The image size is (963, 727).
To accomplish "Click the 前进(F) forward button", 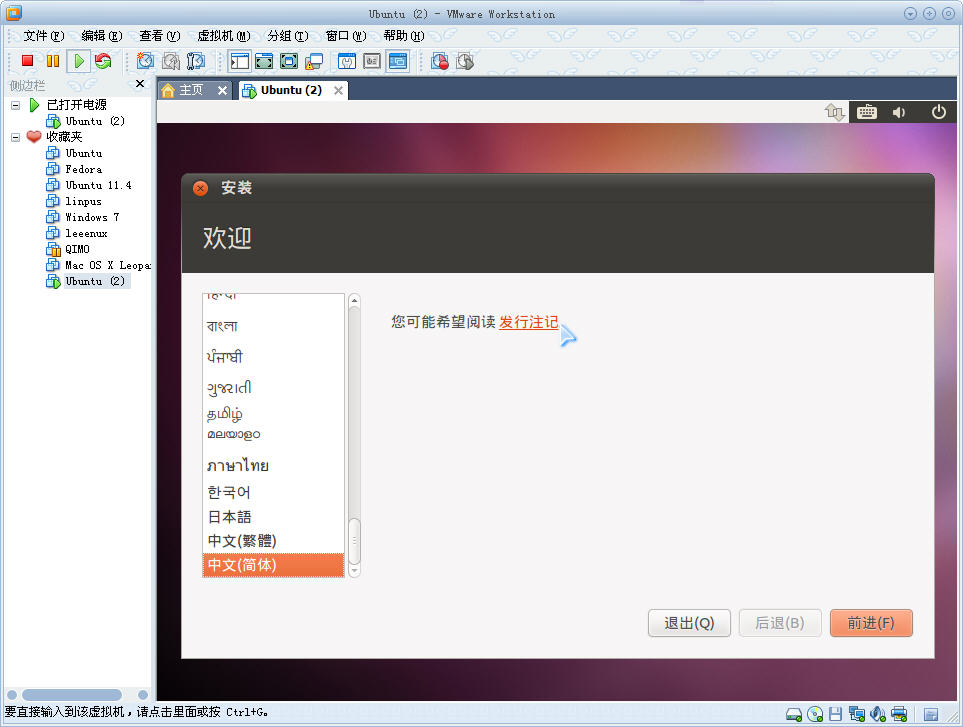I will tap(871, 623).
